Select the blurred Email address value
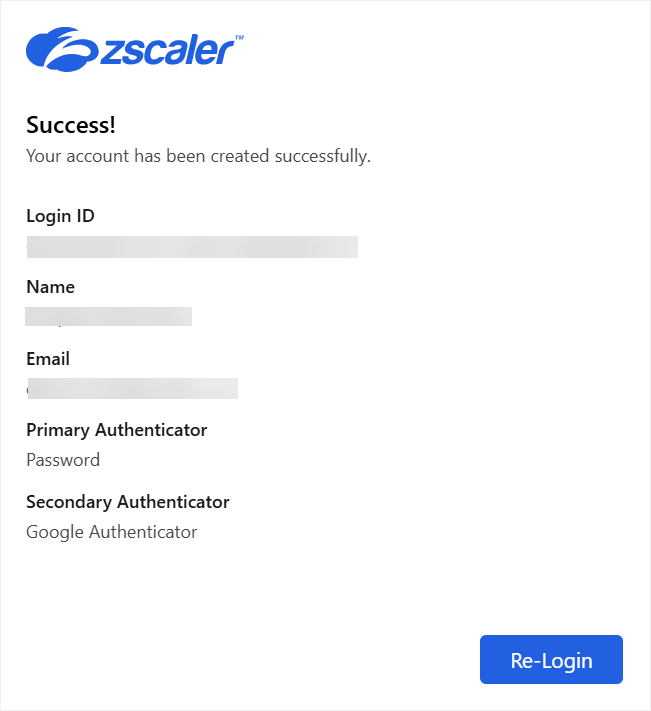Screen dimensions: 651x711 pyautogui.click(x=132, y=388)
